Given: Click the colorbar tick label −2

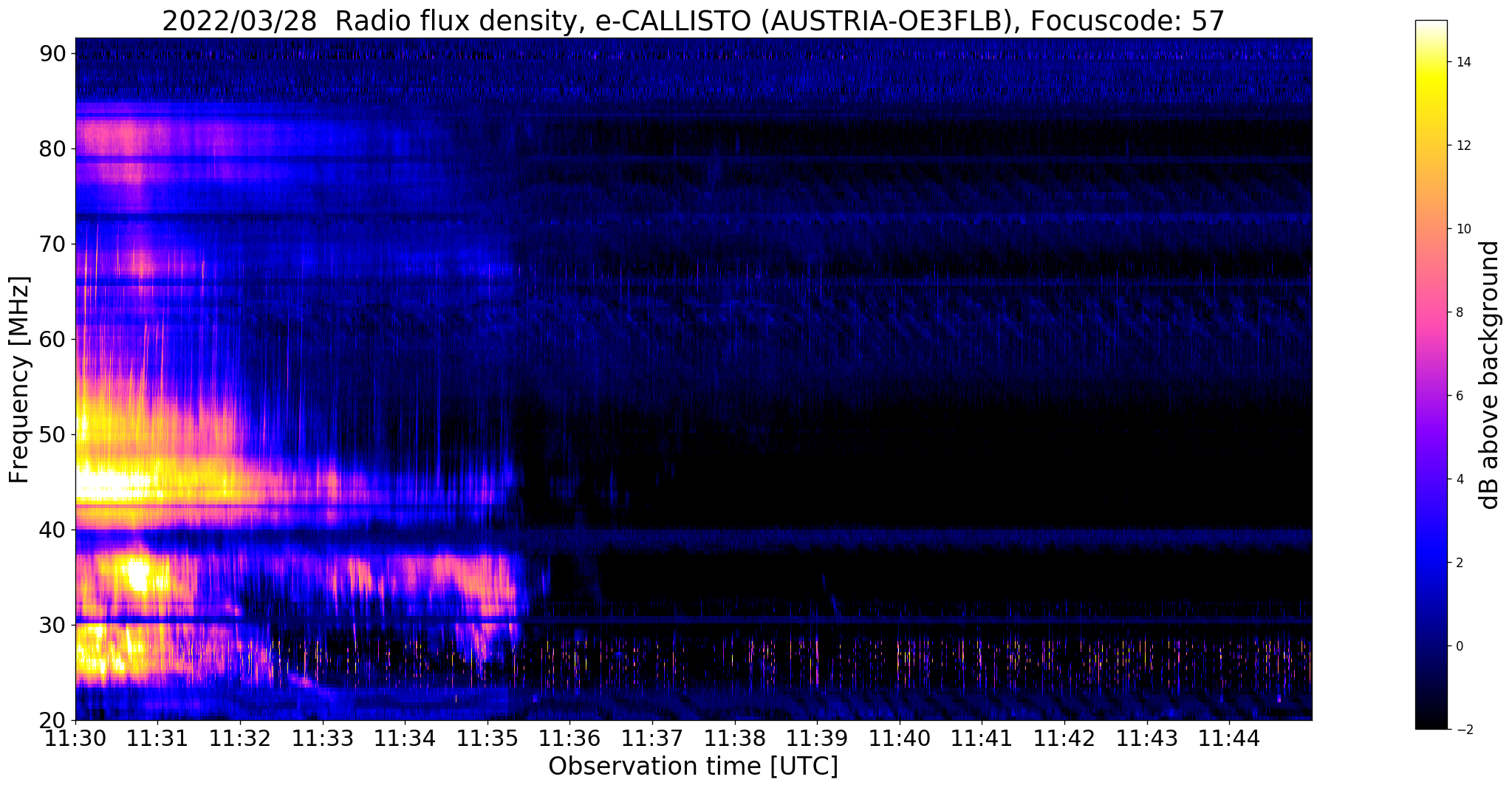Looking at the screenshot, I should [x=1463, y=730].
